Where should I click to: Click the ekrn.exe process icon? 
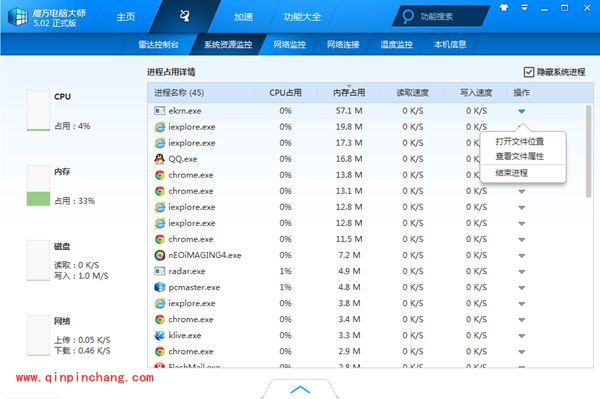click(160, 111)
